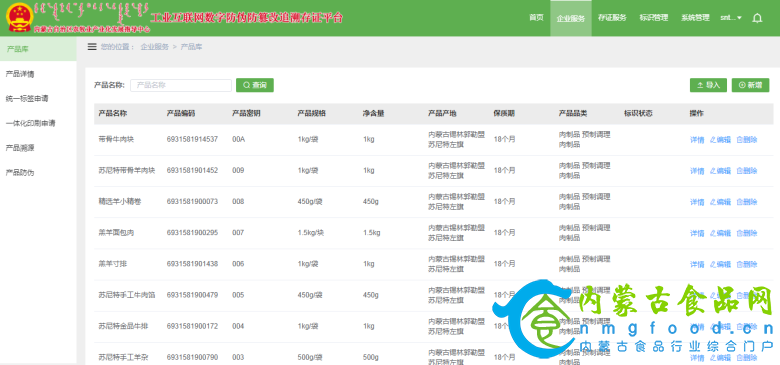
Task: Focus the 产品名称 search input field
Action: pos(181,85)
